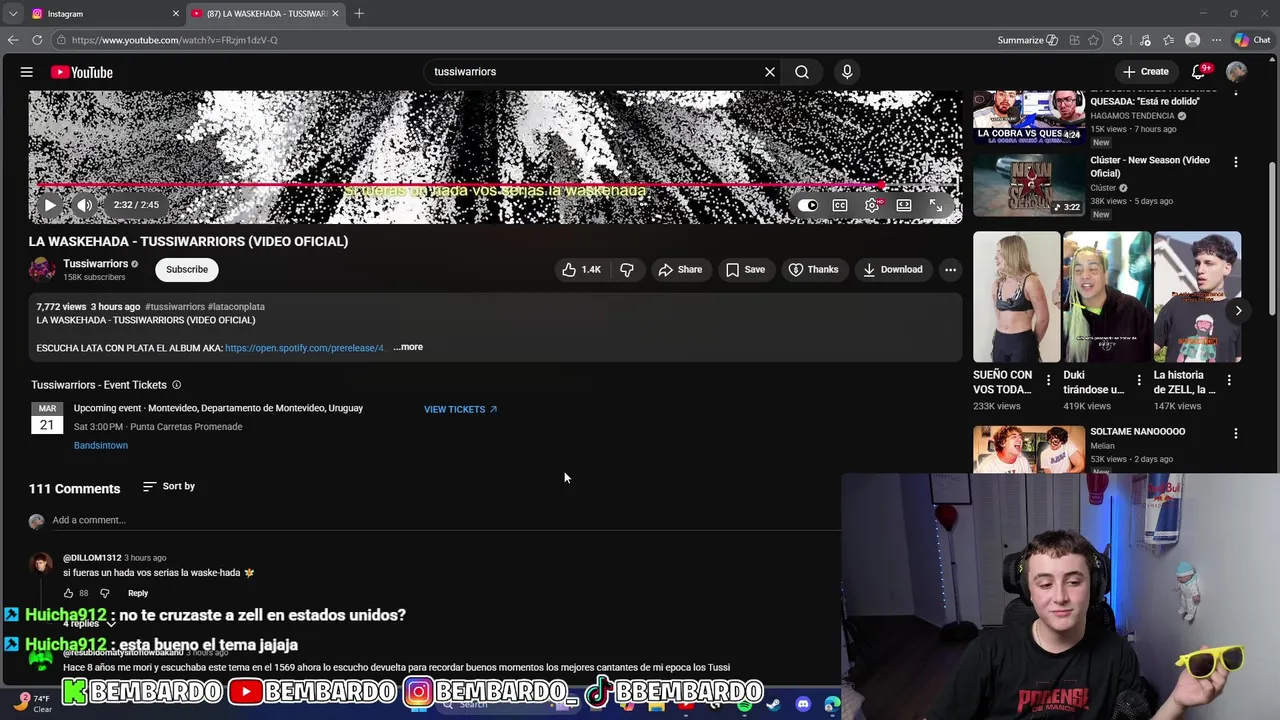Play the paused video
1280x720 pixels.
(50, 205)
